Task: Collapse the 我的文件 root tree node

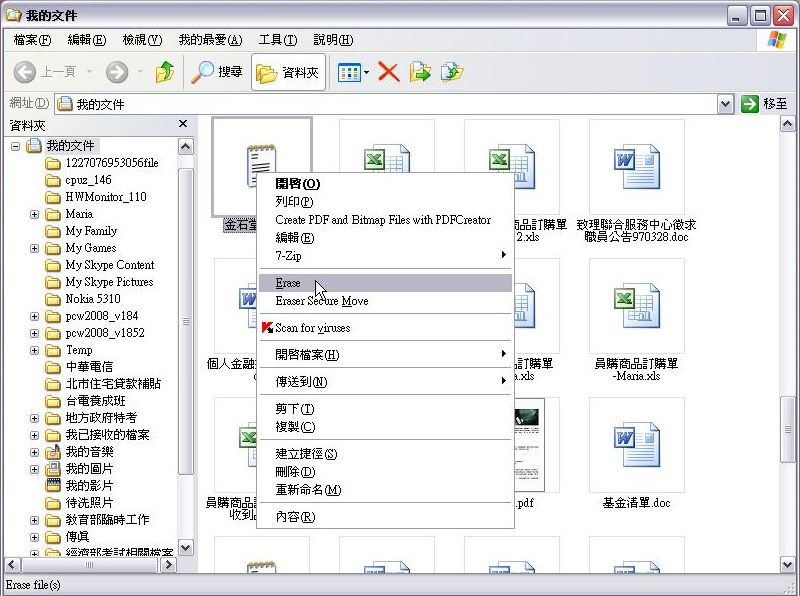Action: [x=16, y=146]
